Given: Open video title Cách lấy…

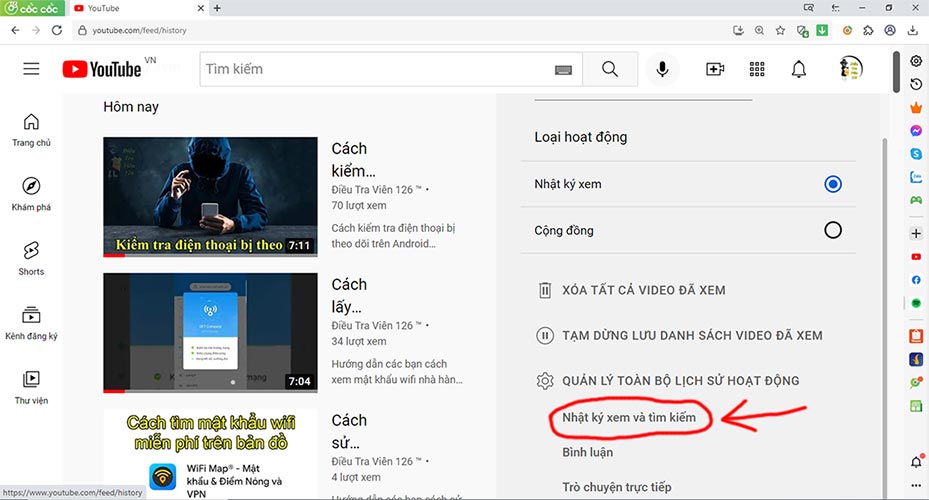Looking at the screenshot, I should pyautogui.click(x=350, y=295).
